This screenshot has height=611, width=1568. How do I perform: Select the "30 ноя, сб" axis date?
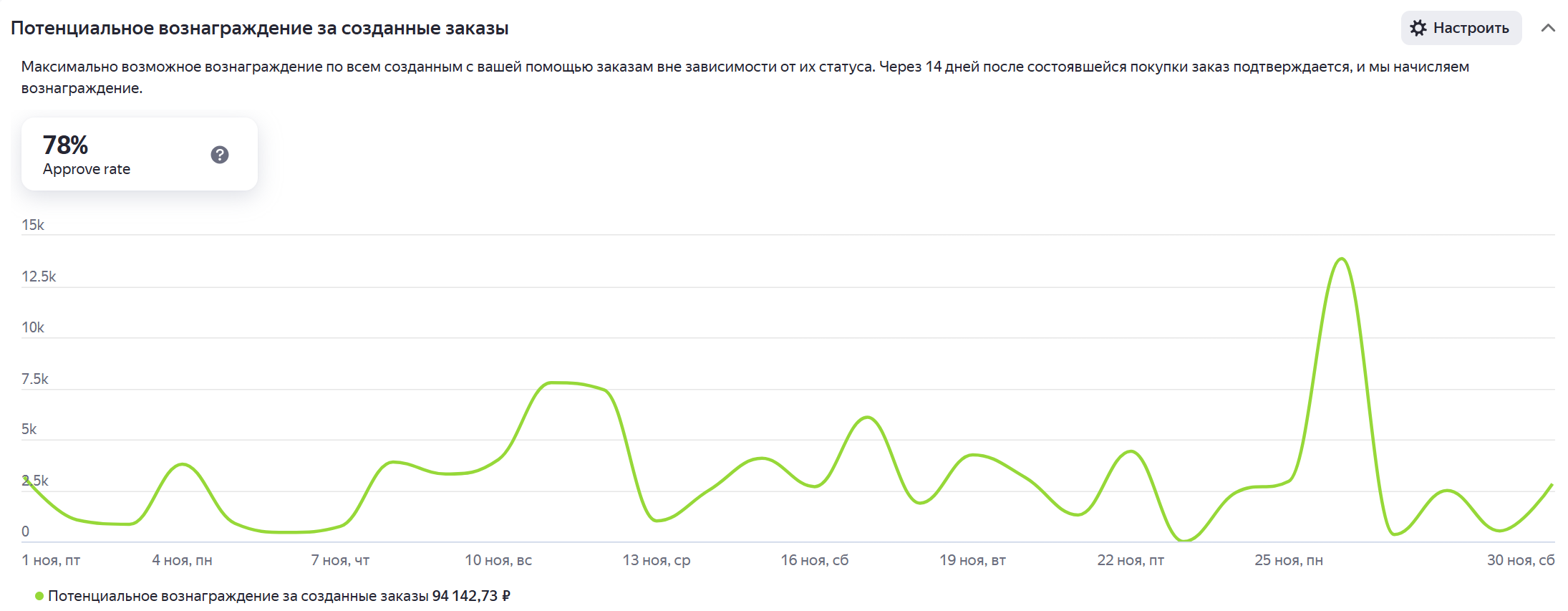(x=1520, y=560)
